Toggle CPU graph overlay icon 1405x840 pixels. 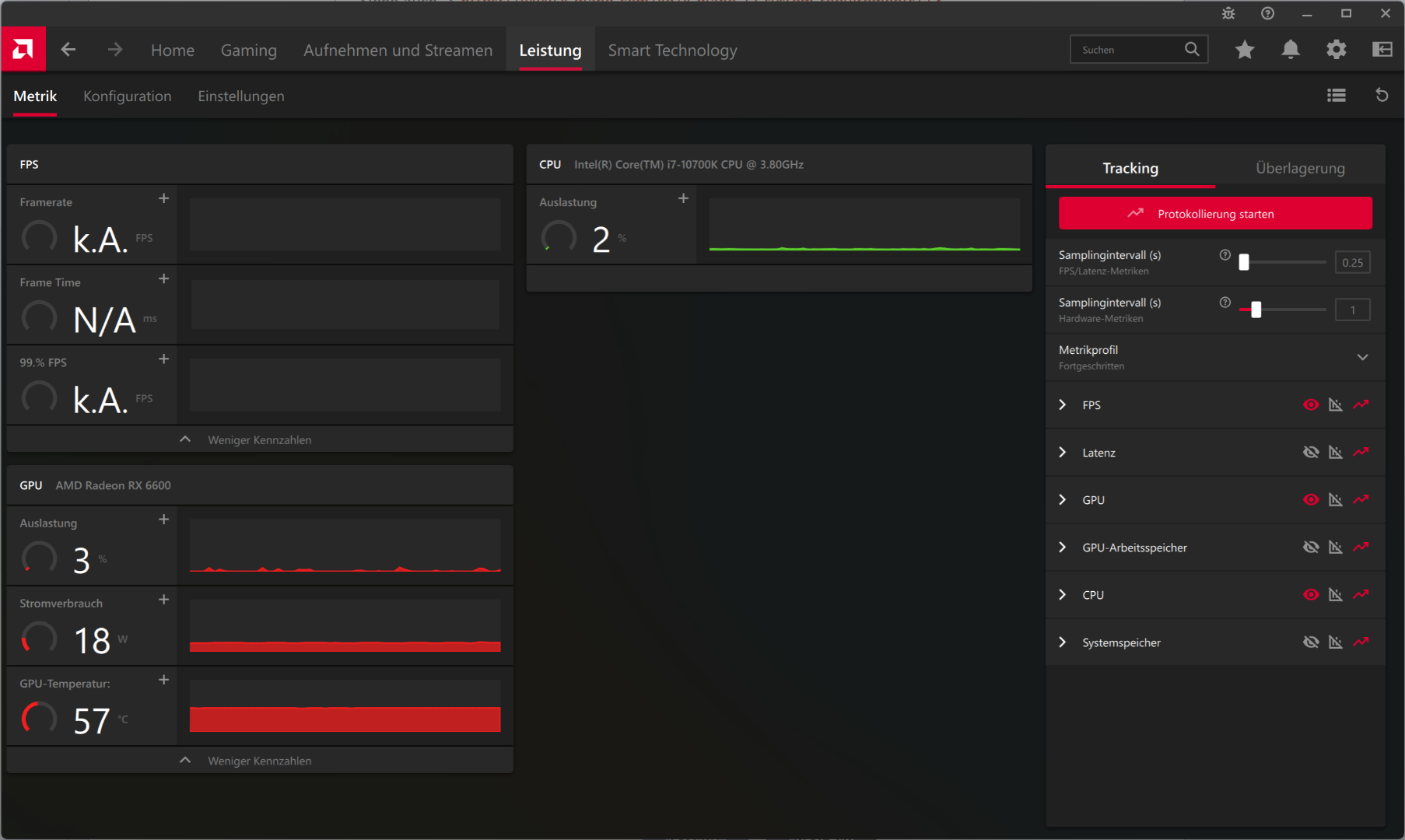pyautogui.click(x=1336, y=594)
